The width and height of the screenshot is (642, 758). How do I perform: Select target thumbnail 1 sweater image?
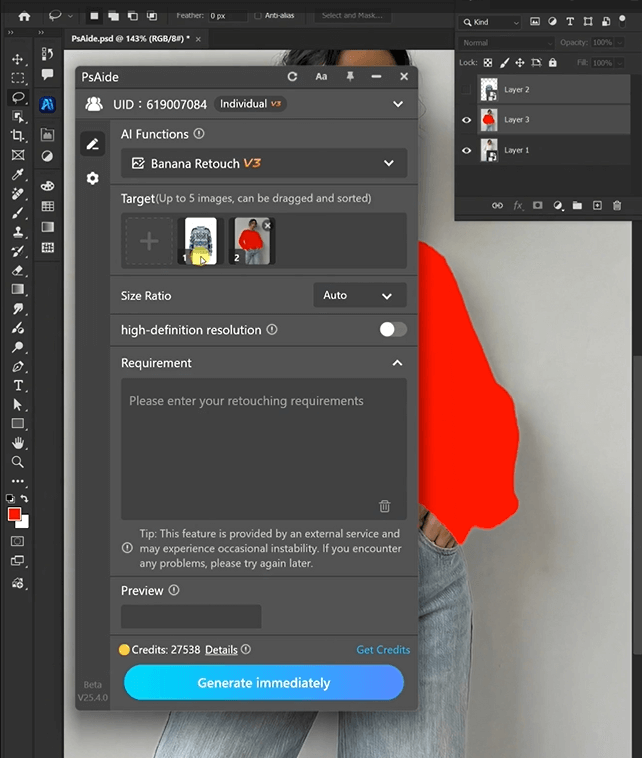(x=201, y=241)
